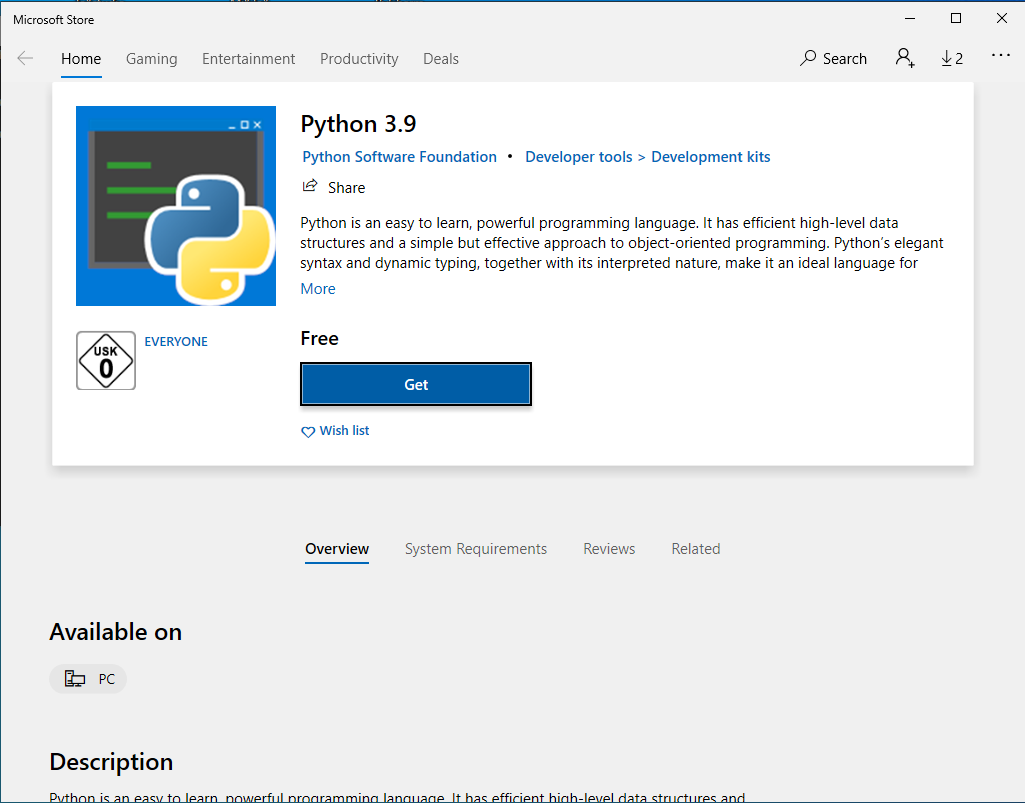This screenshot has width=1025, height=803.
Task: Close the Microsoft Store window
Action: [1001, 18]
